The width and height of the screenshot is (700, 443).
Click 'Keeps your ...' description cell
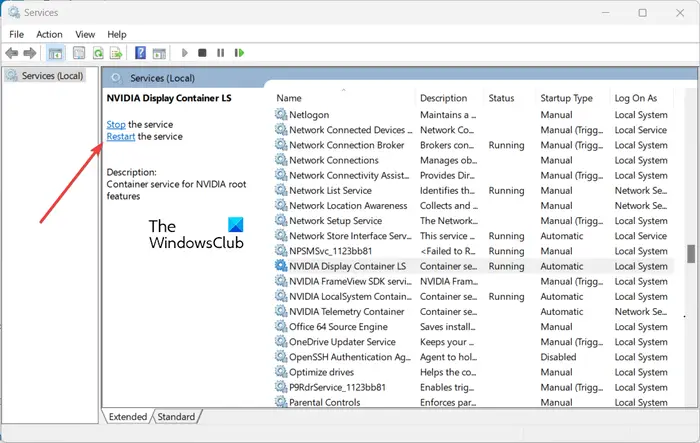446,342
